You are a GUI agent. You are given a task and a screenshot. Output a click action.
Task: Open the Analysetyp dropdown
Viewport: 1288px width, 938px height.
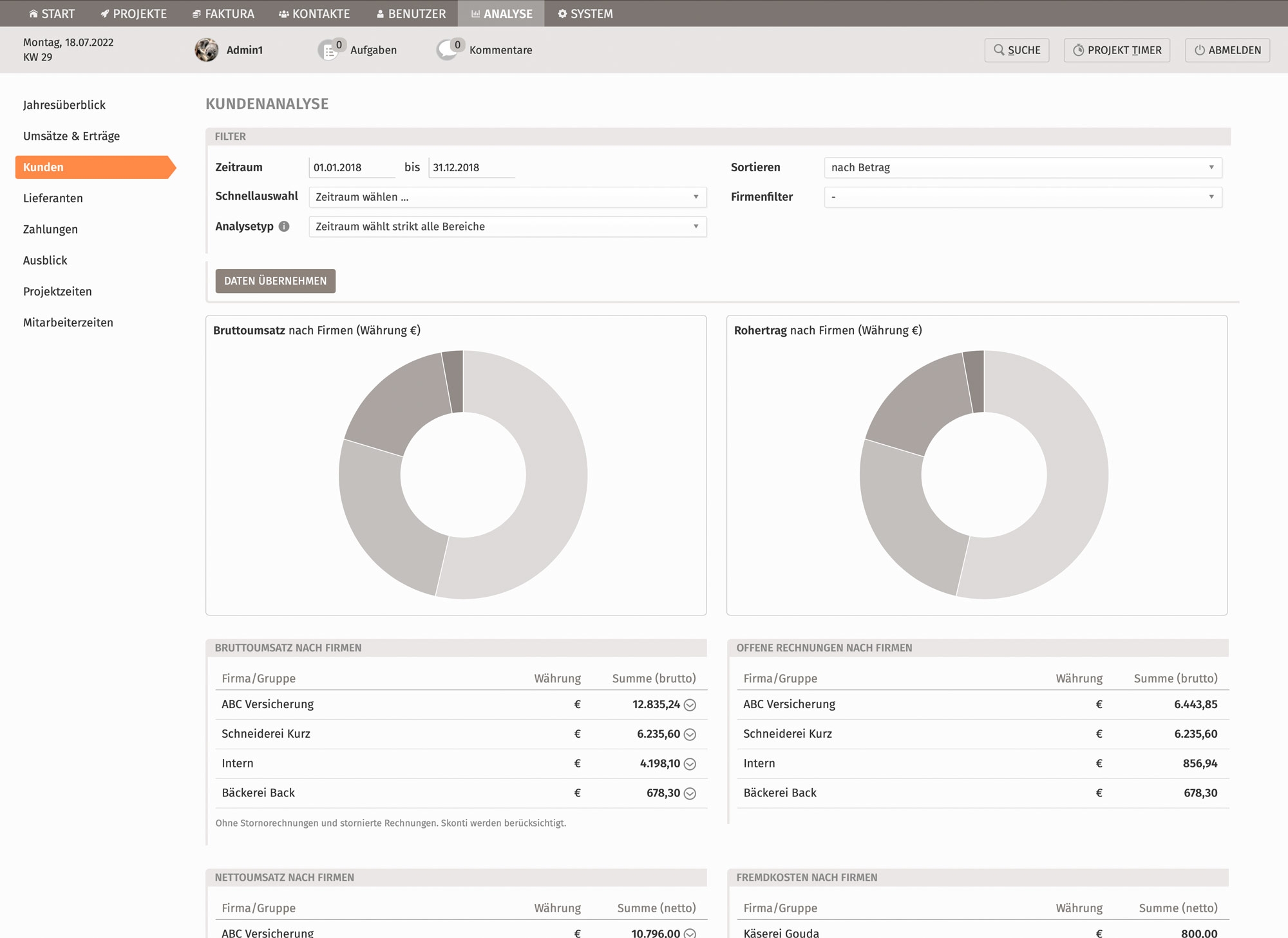[x=507, y=227]
